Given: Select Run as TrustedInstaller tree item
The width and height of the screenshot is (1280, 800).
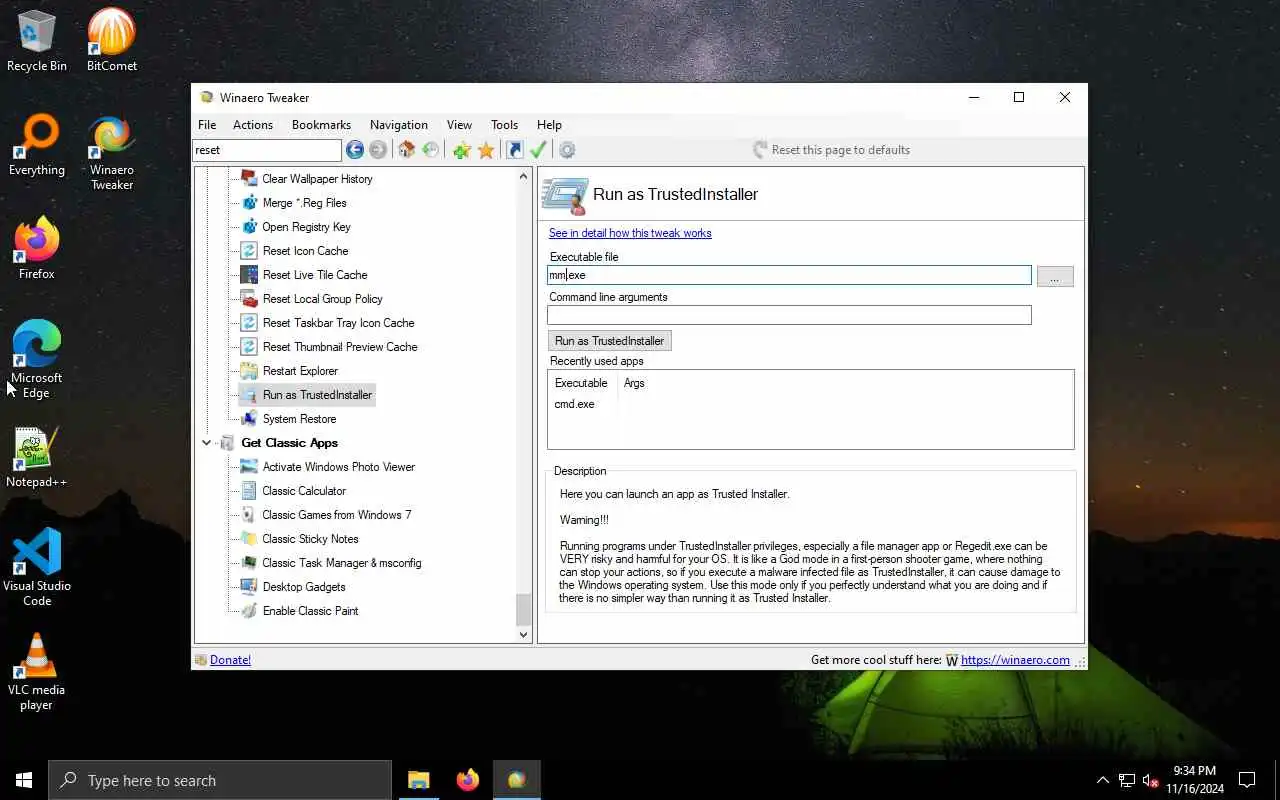Looking at the screenshot, I should point(317,395).
